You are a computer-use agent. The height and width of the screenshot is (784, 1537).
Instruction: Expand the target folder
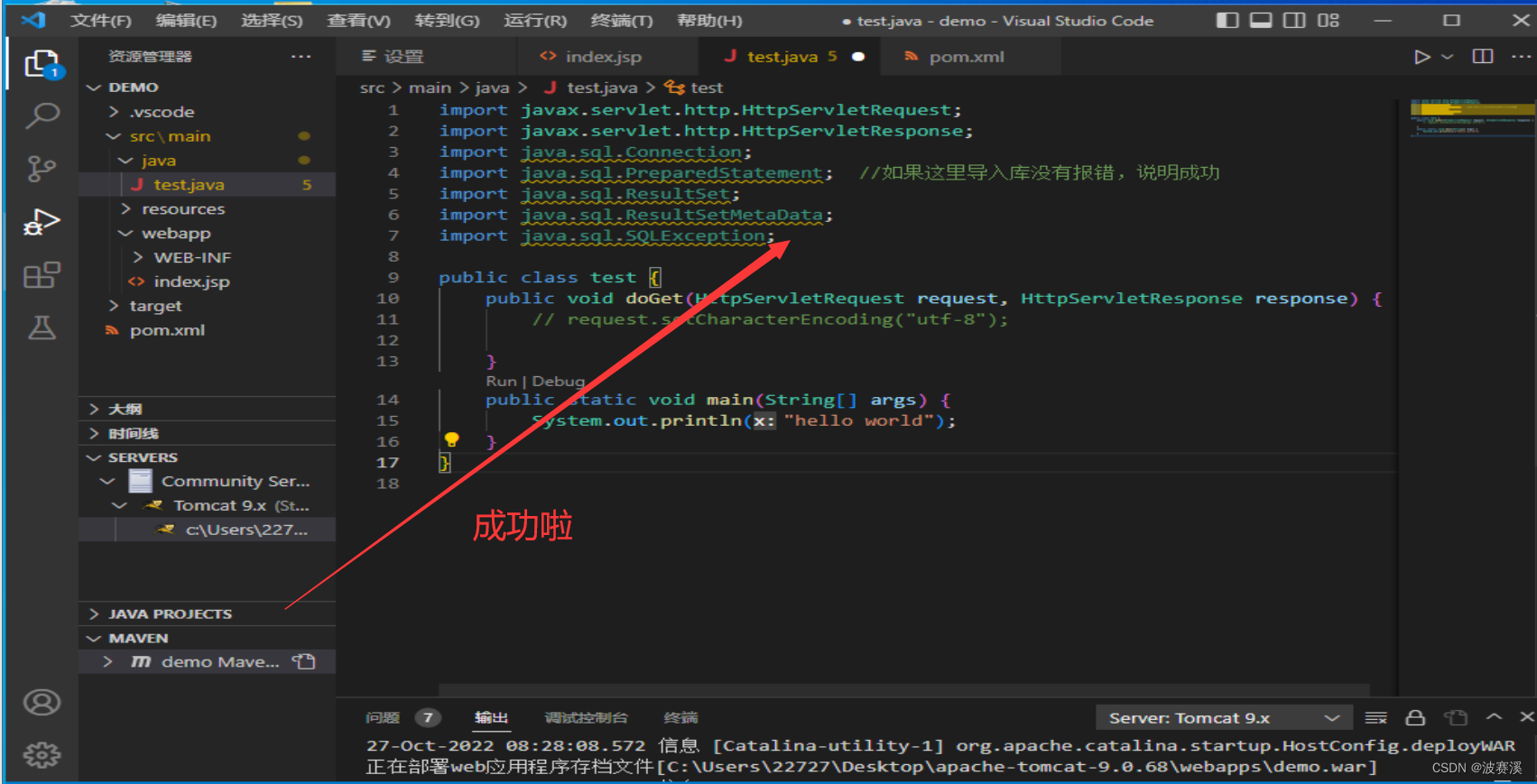pyautogui.click(x=208, y=307)
